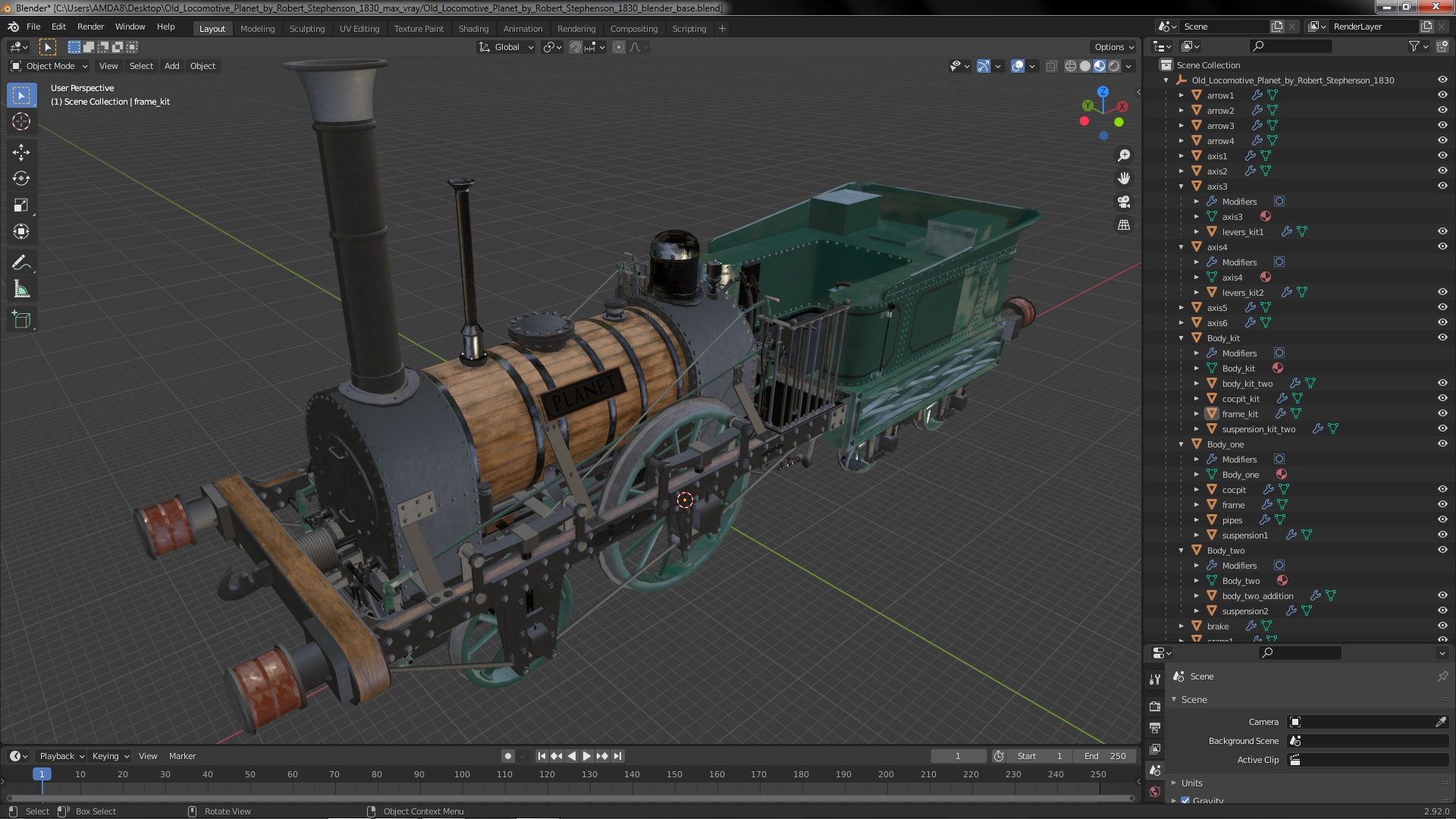Toggle X-ray display in viewport header
This screenshot has height=819, width=1456.
(1051, 67)
